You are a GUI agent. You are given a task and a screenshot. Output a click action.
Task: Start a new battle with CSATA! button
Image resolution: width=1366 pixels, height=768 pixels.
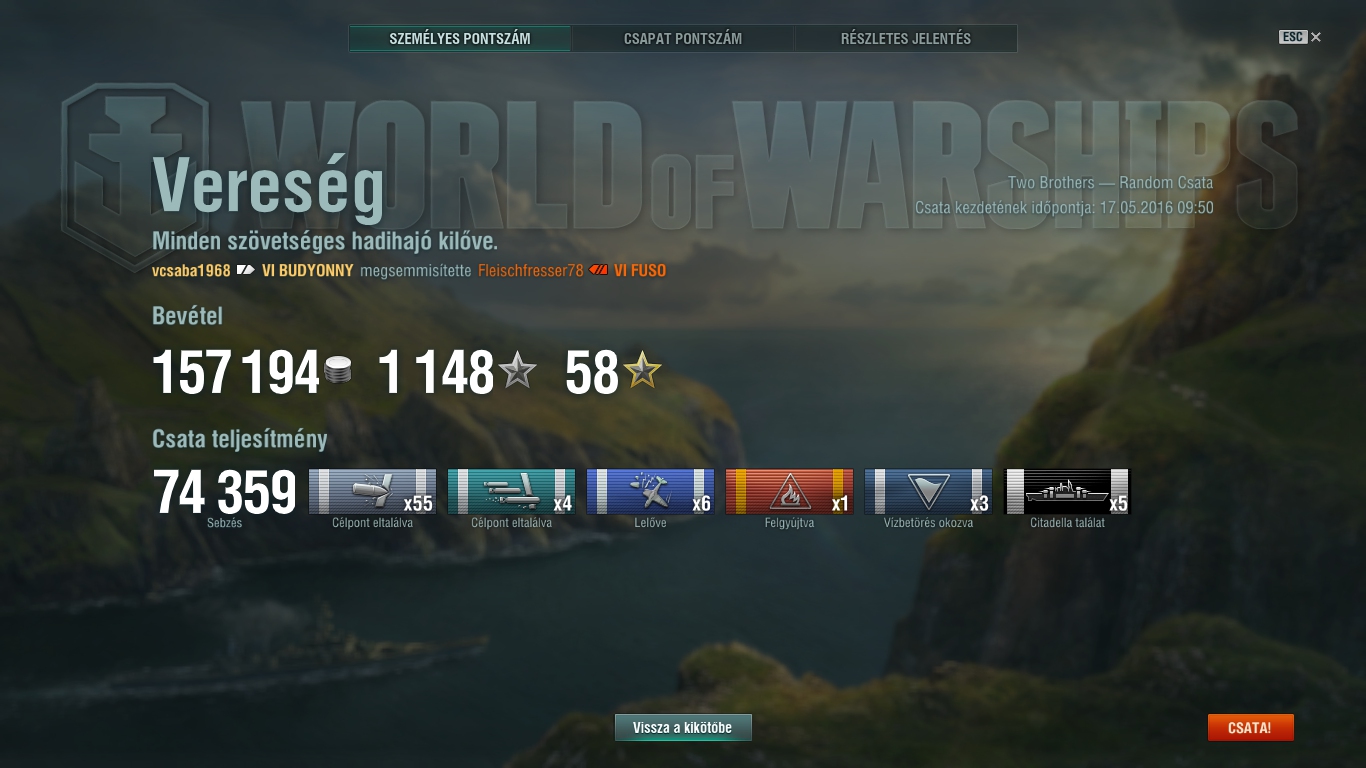point(1250,728)
